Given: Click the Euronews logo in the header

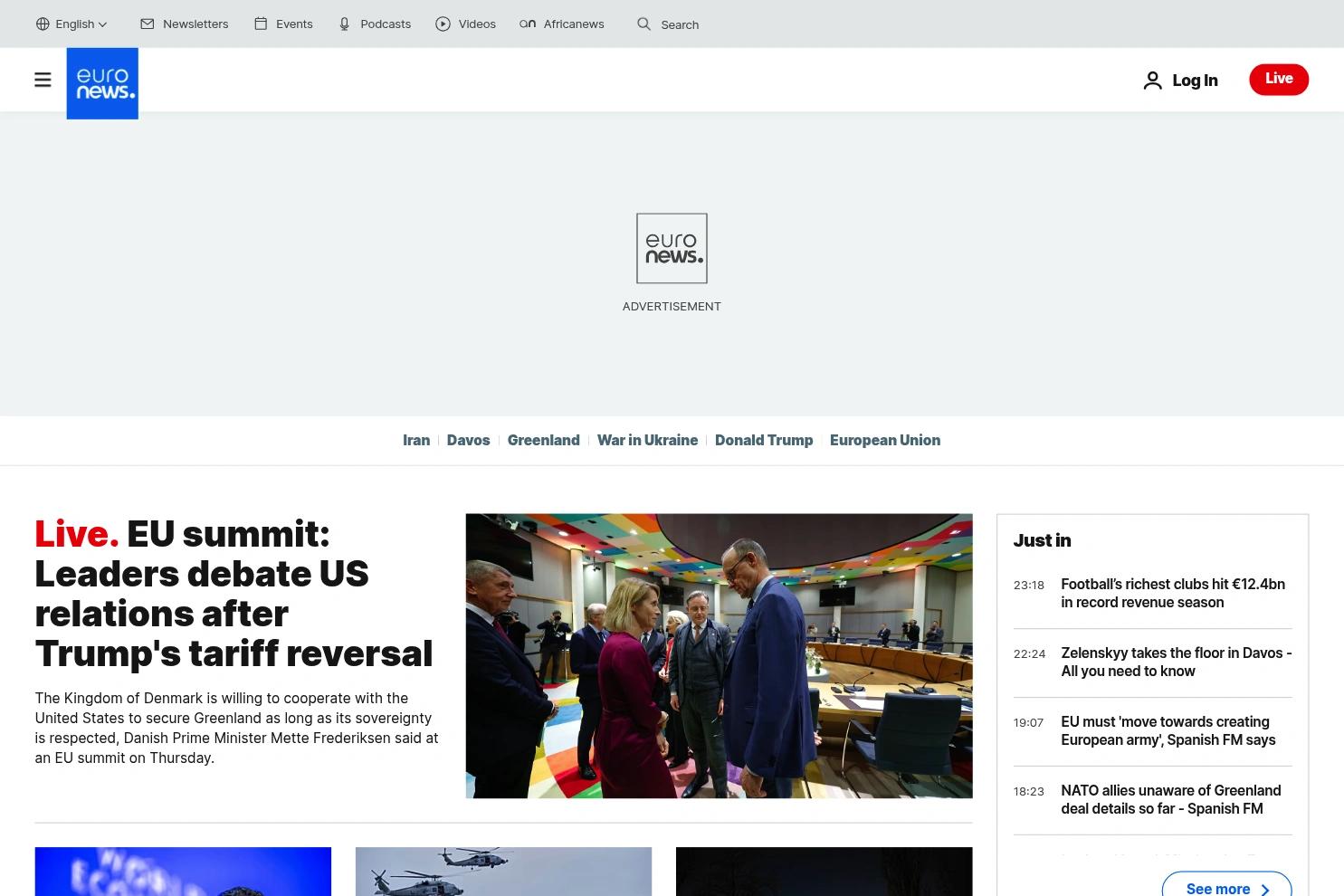Looking at the screenshot, I should pyautogui.click(x=102, y=83).
